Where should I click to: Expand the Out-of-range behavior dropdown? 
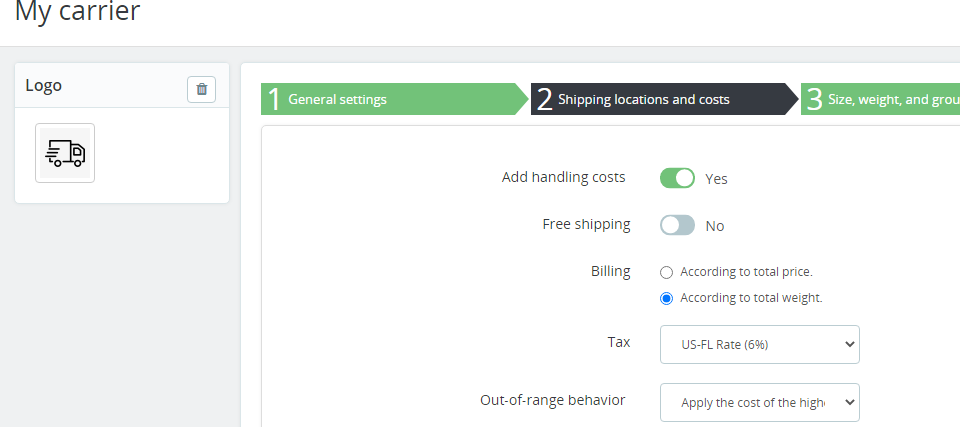point(759,402)
